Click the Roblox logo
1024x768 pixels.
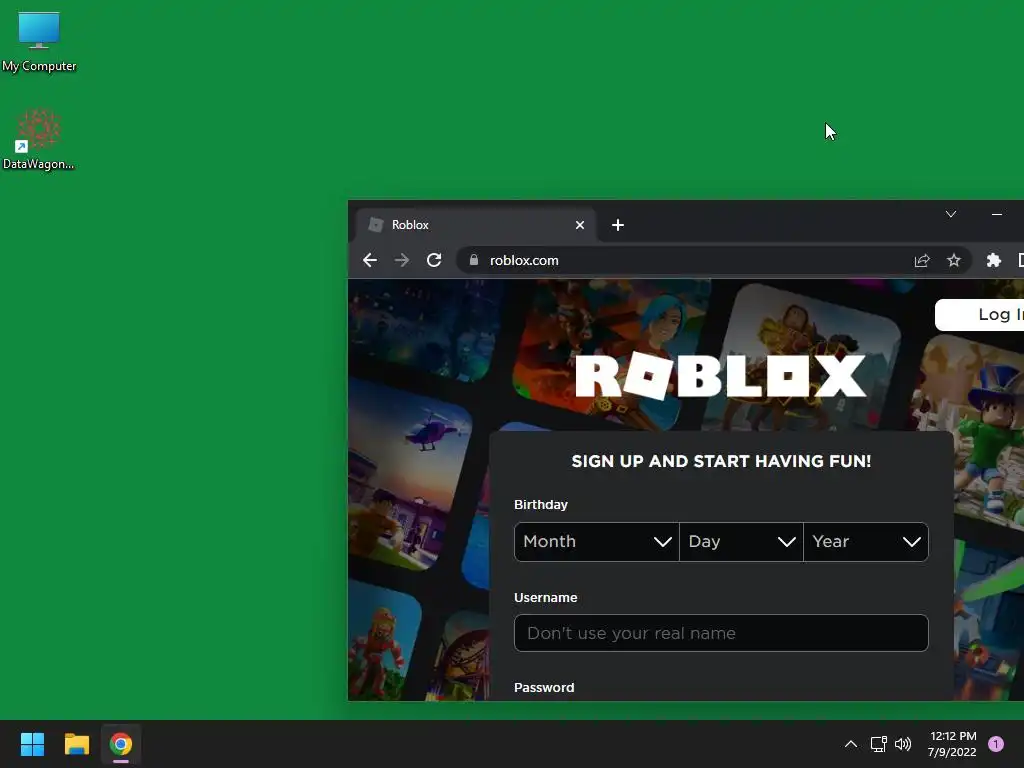(720, 376)
